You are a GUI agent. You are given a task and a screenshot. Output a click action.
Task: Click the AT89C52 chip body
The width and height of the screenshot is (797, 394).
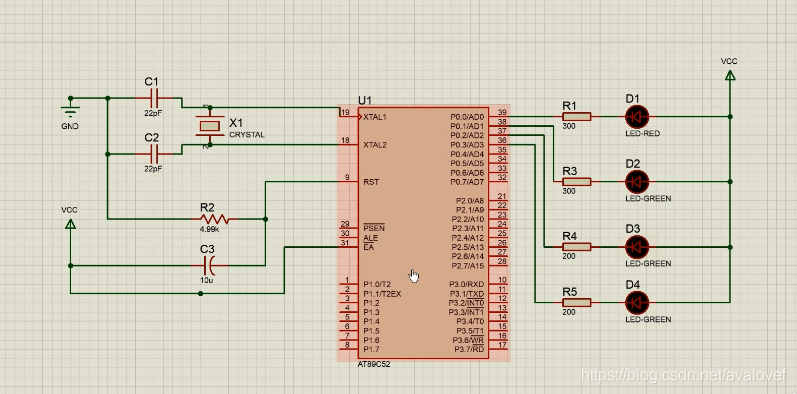click(423, 233)
